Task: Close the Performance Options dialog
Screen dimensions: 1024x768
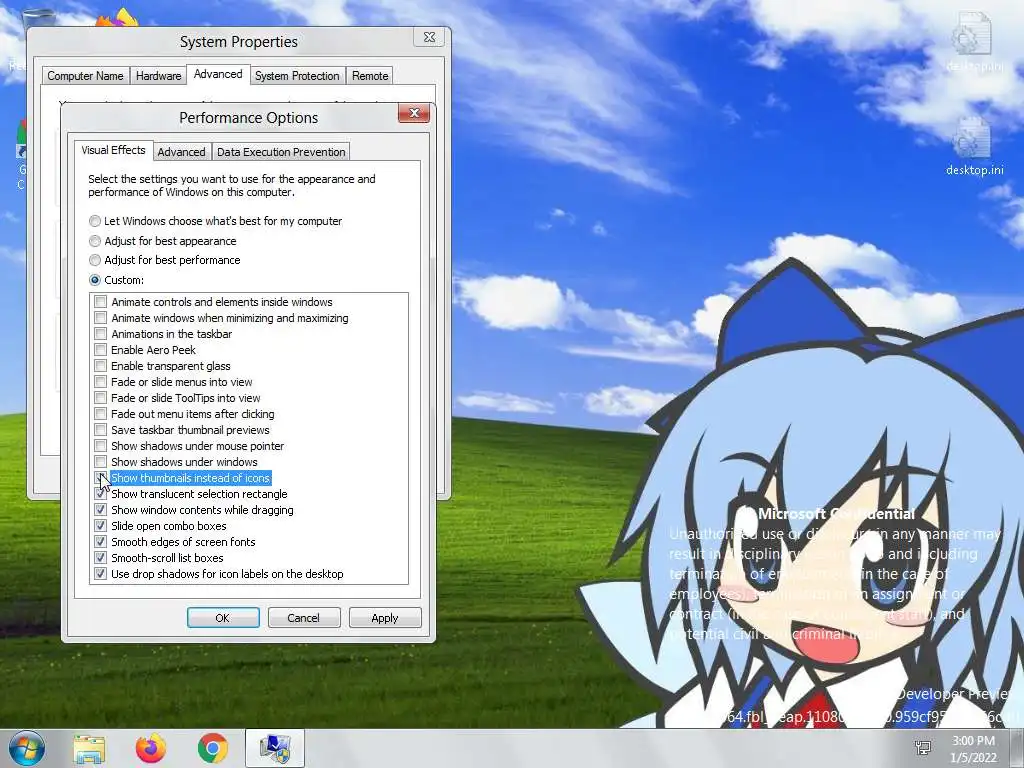Action: coord(414,114)
